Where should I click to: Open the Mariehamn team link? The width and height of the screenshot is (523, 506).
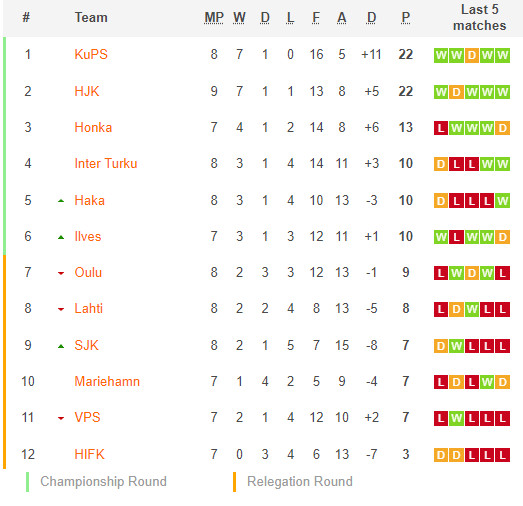[x=107, y=382]
